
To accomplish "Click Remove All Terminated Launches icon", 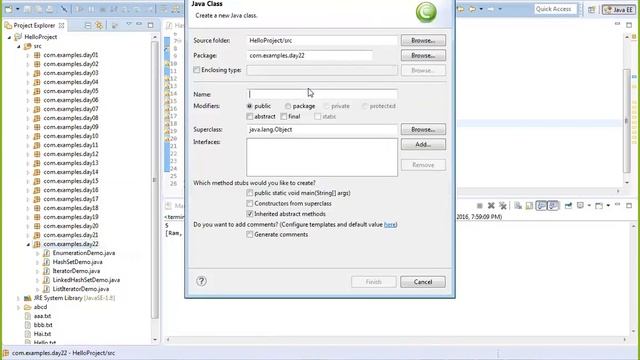I will pos(503,206).
